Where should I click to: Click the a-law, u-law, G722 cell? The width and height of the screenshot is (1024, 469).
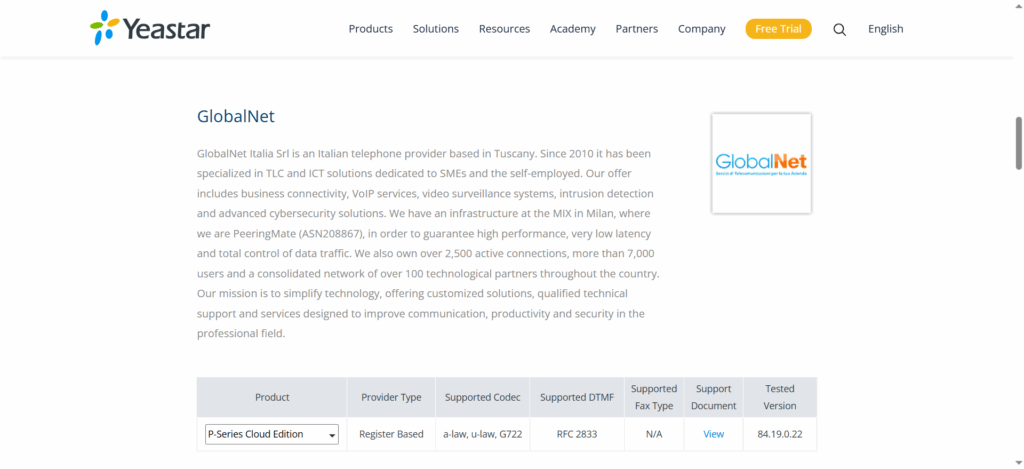tap(483, 434)
